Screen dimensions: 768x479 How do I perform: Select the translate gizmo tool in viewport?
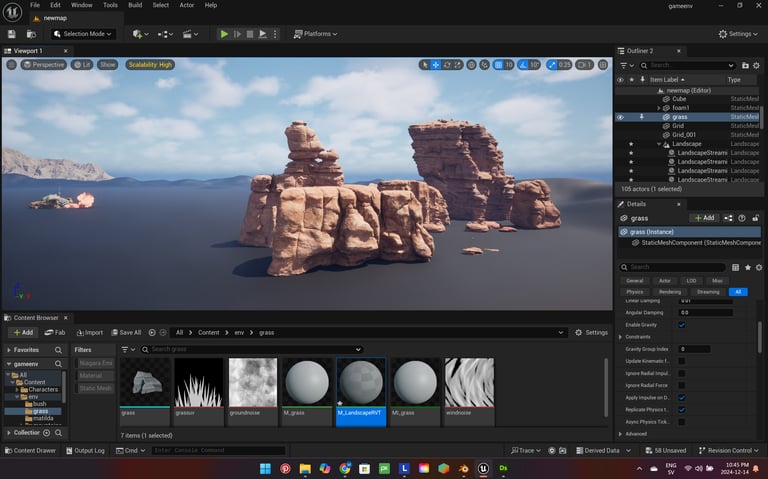pos(437,65)
